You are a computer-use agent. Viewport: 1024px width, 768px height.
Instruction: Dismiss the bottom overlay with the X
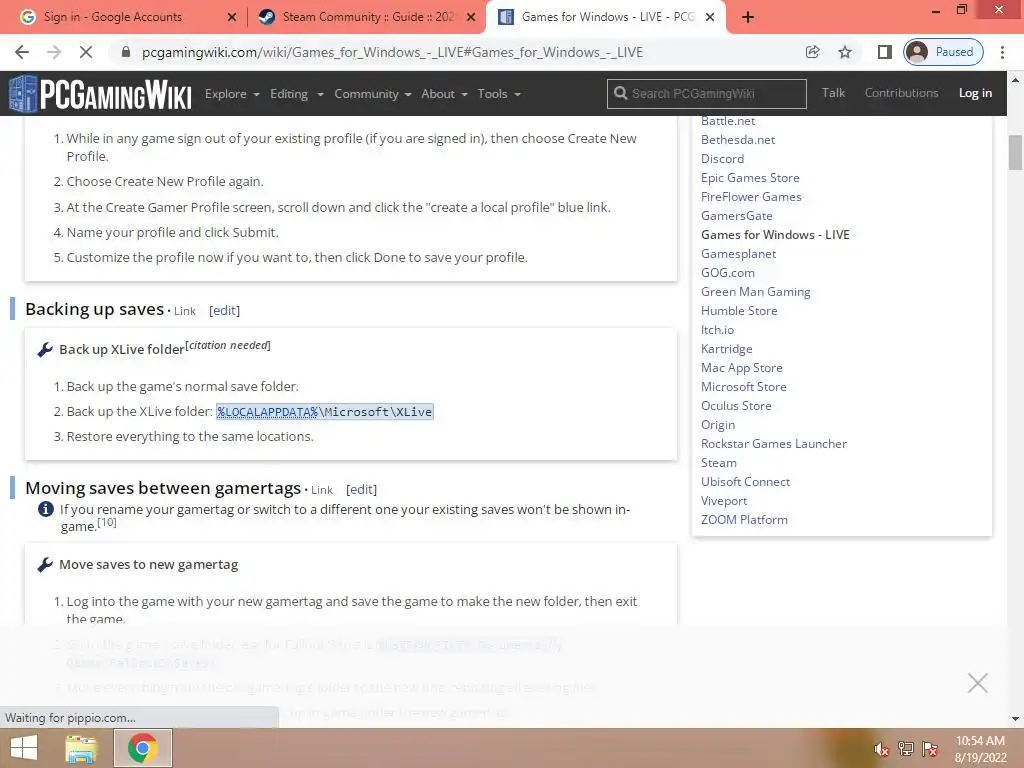(978, 683)
